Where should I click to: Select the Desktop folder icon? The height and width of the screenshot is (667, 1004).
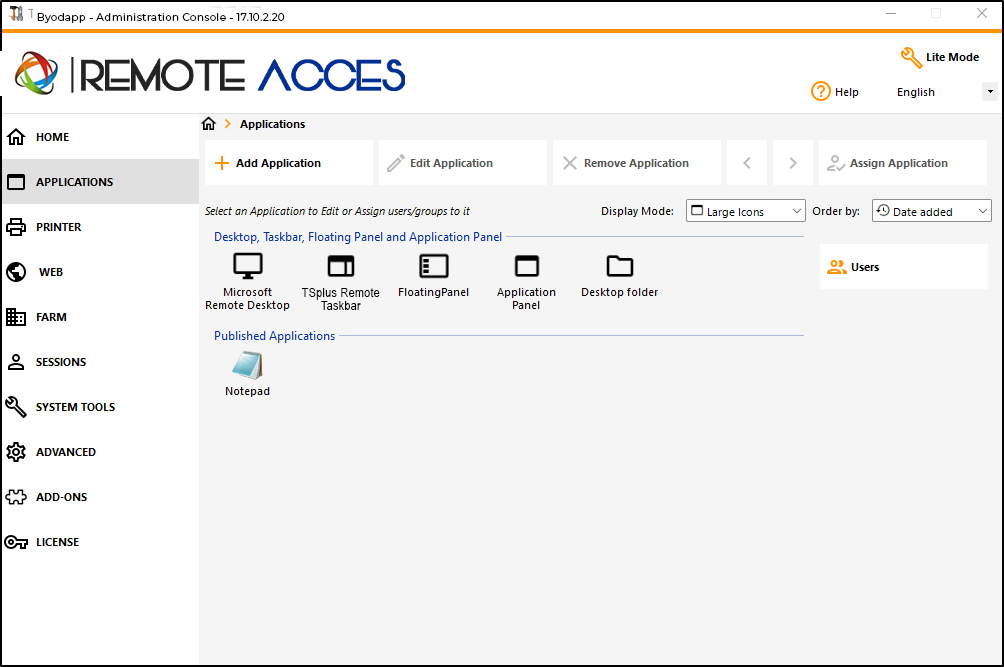click(x=620, y=266)
